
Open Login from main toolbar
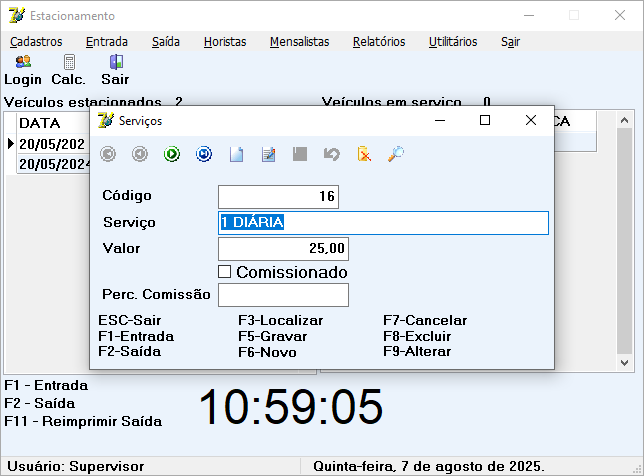tap(23, 71)
